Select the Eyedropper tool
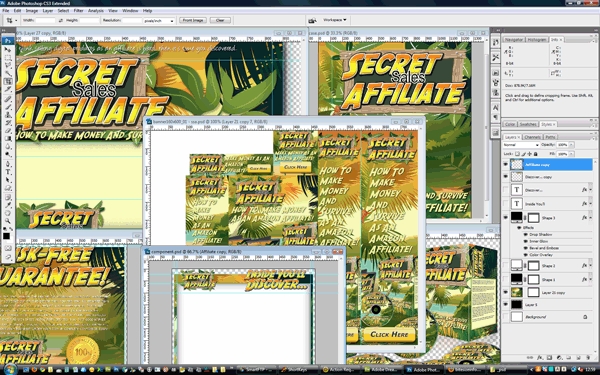 [8, 205]
